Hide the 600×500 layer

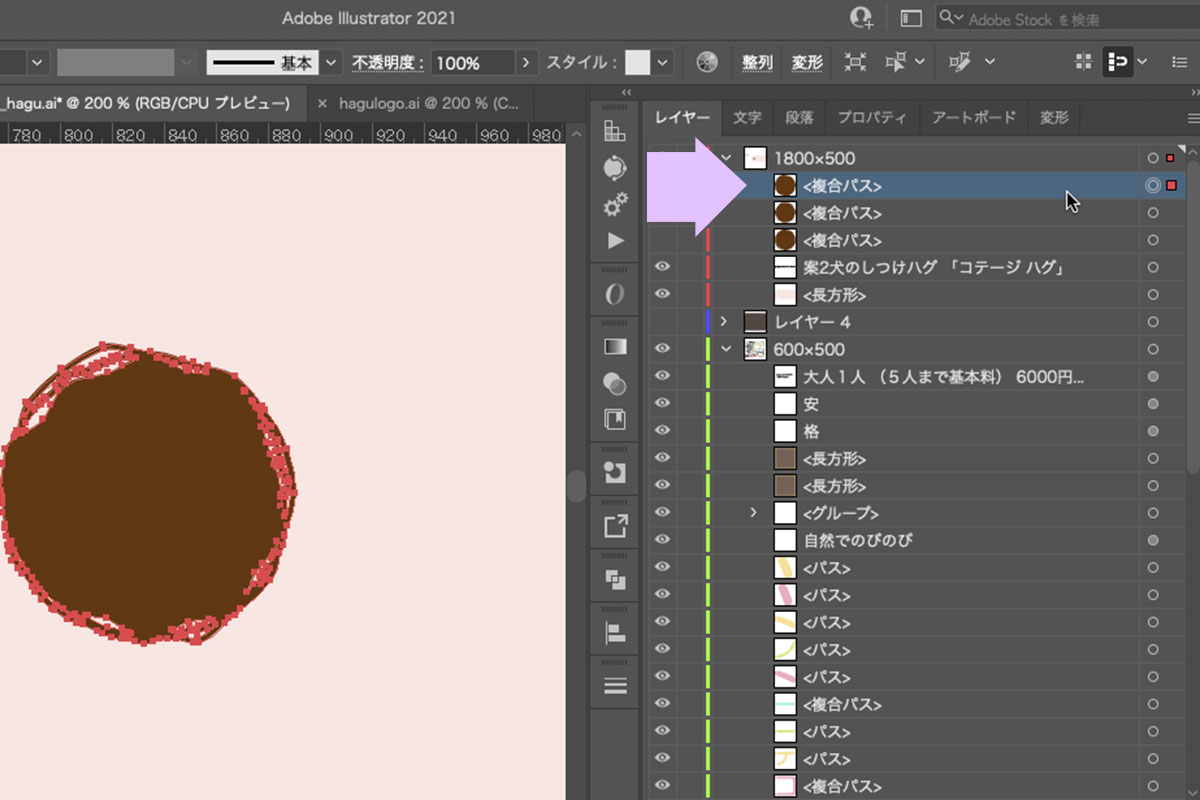tap(662, 349)
